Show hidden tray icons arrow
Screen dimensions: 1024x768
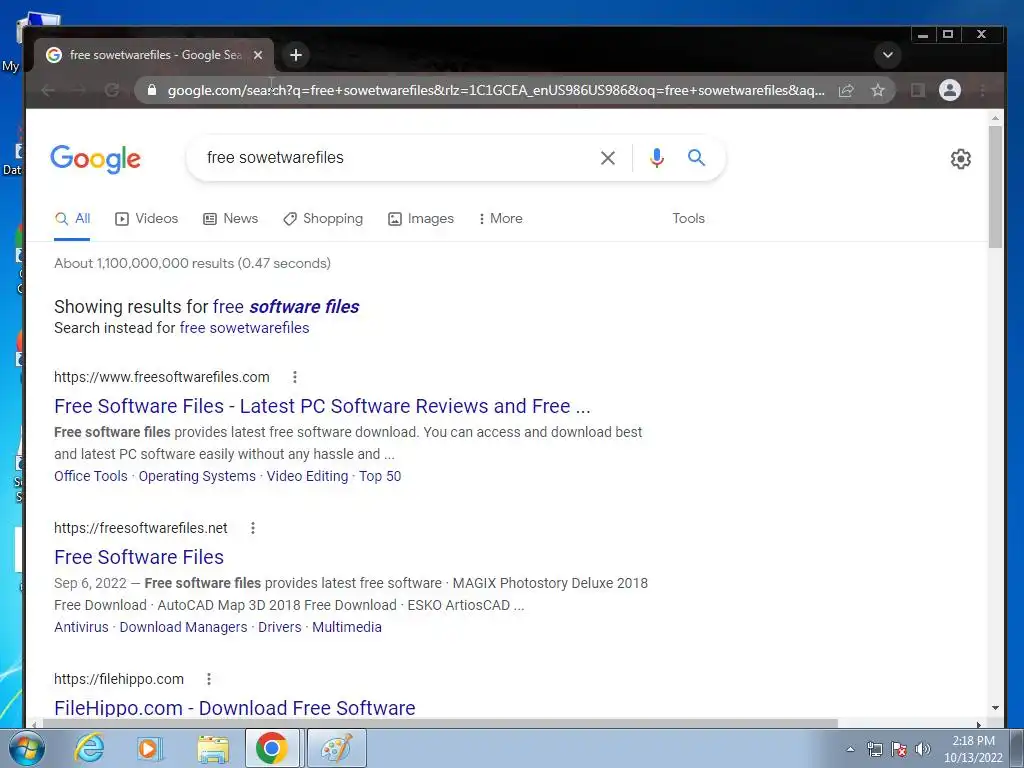[x=850, y=749]
